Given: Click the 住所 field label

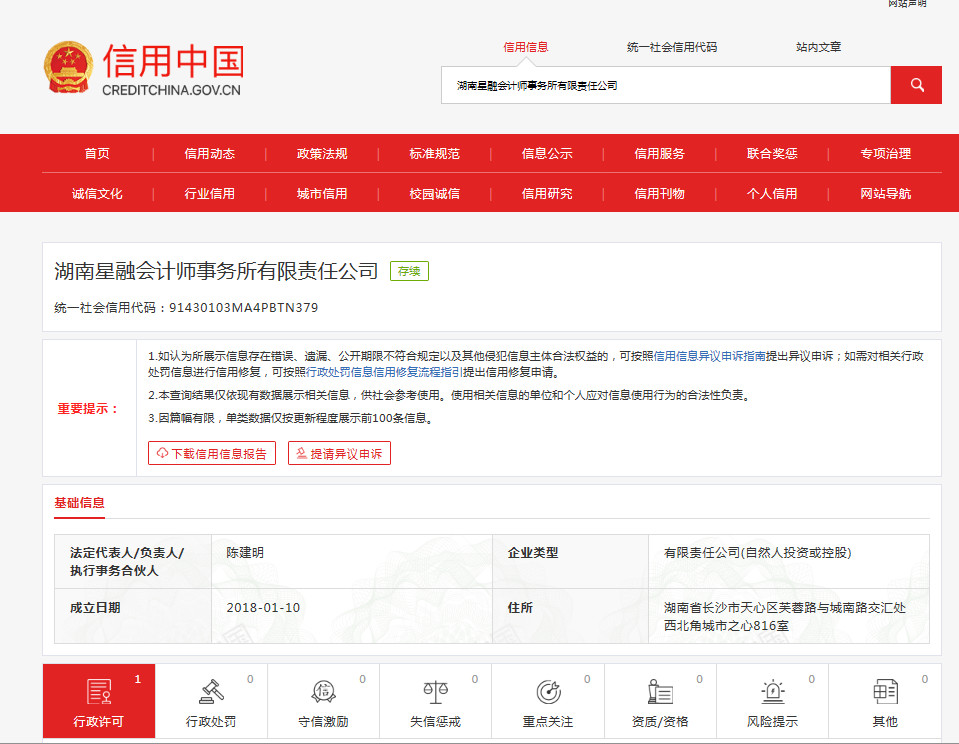Looking at the screenshot, I should (520, 608).
